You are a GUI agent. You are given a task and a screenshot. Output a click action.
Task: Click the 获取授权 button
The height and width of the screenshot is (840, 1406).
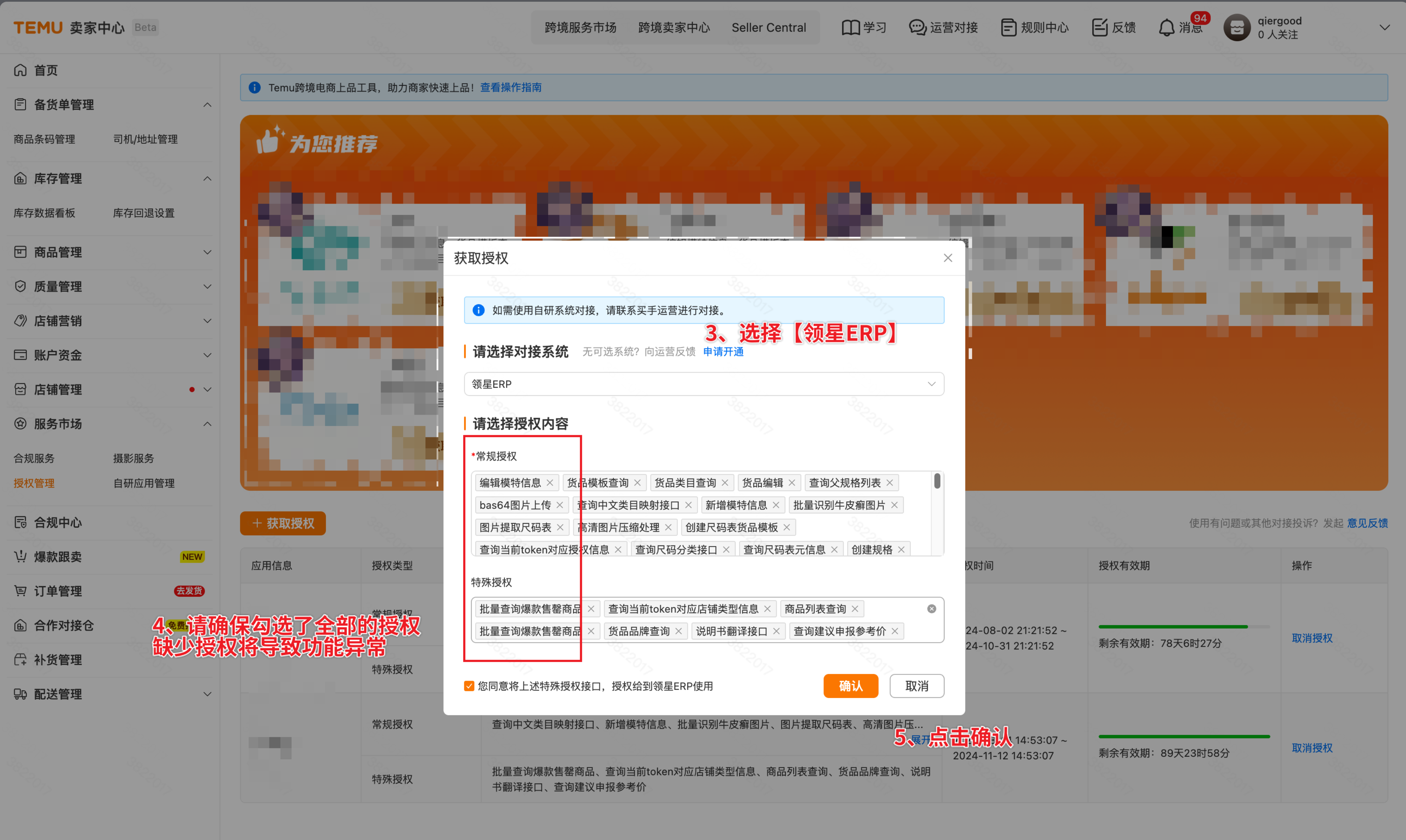pos(283,524)
